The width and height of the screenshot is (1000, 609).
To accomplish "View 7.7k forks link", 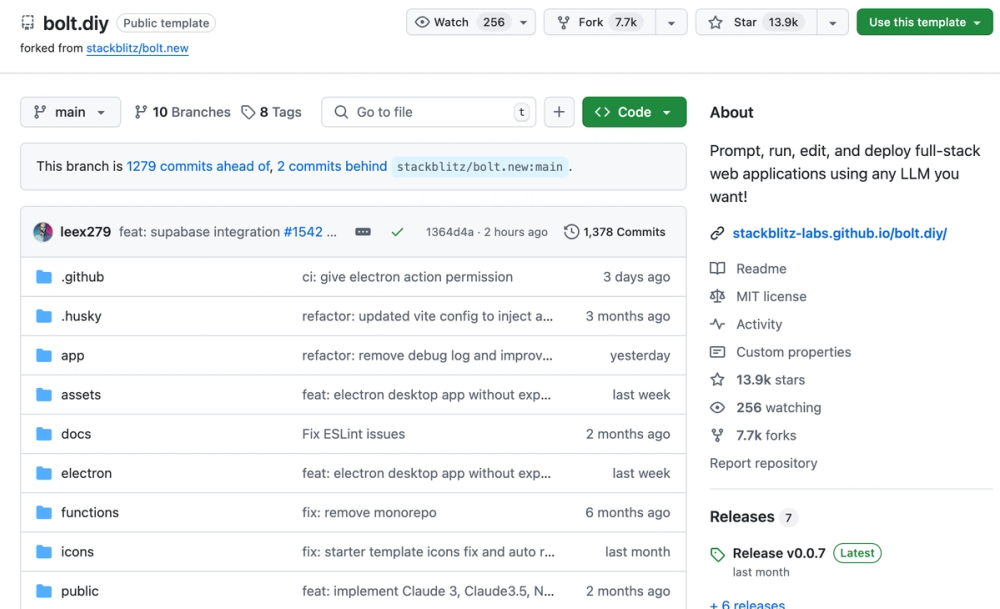I will click(766, 436).
